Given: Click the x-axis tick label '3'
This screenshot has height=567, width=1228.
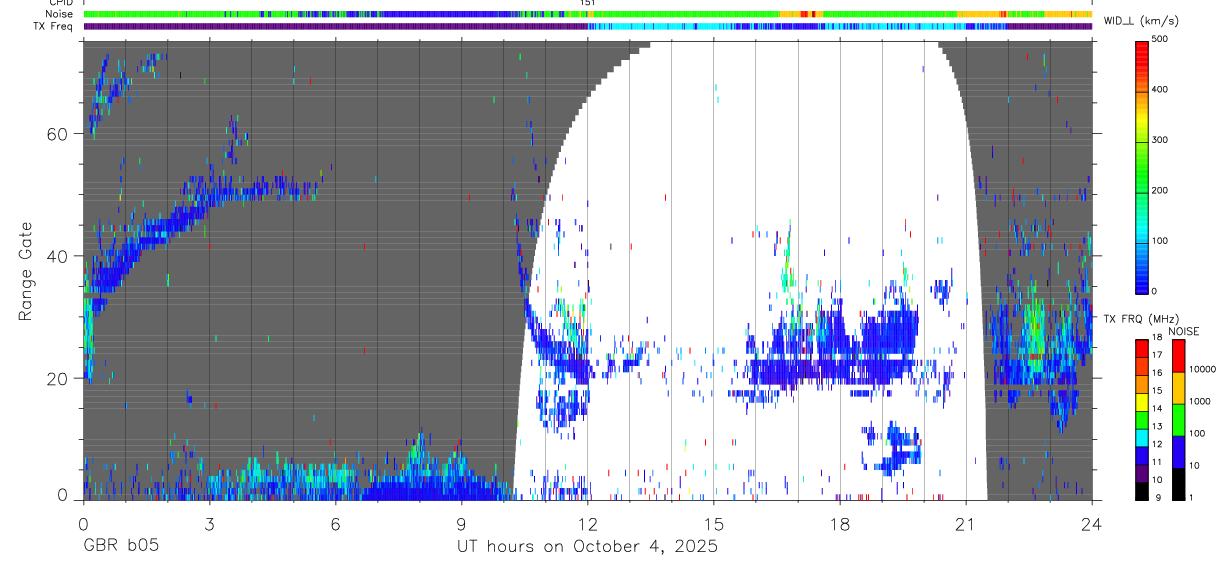Looking at the screenshot, I should pyautogui.click(x=209, y=523).
